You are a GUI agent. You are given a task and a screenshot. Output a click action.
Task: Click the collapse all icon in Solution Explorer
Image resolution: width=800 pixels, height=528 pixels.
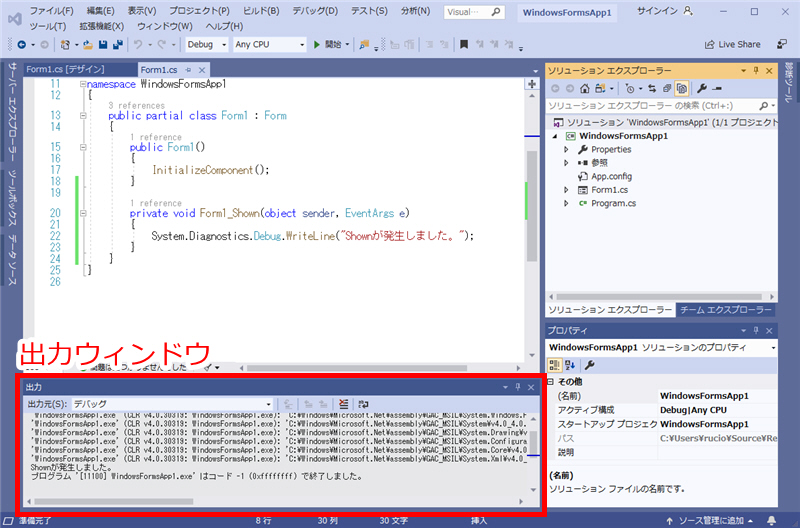[667, 89]
